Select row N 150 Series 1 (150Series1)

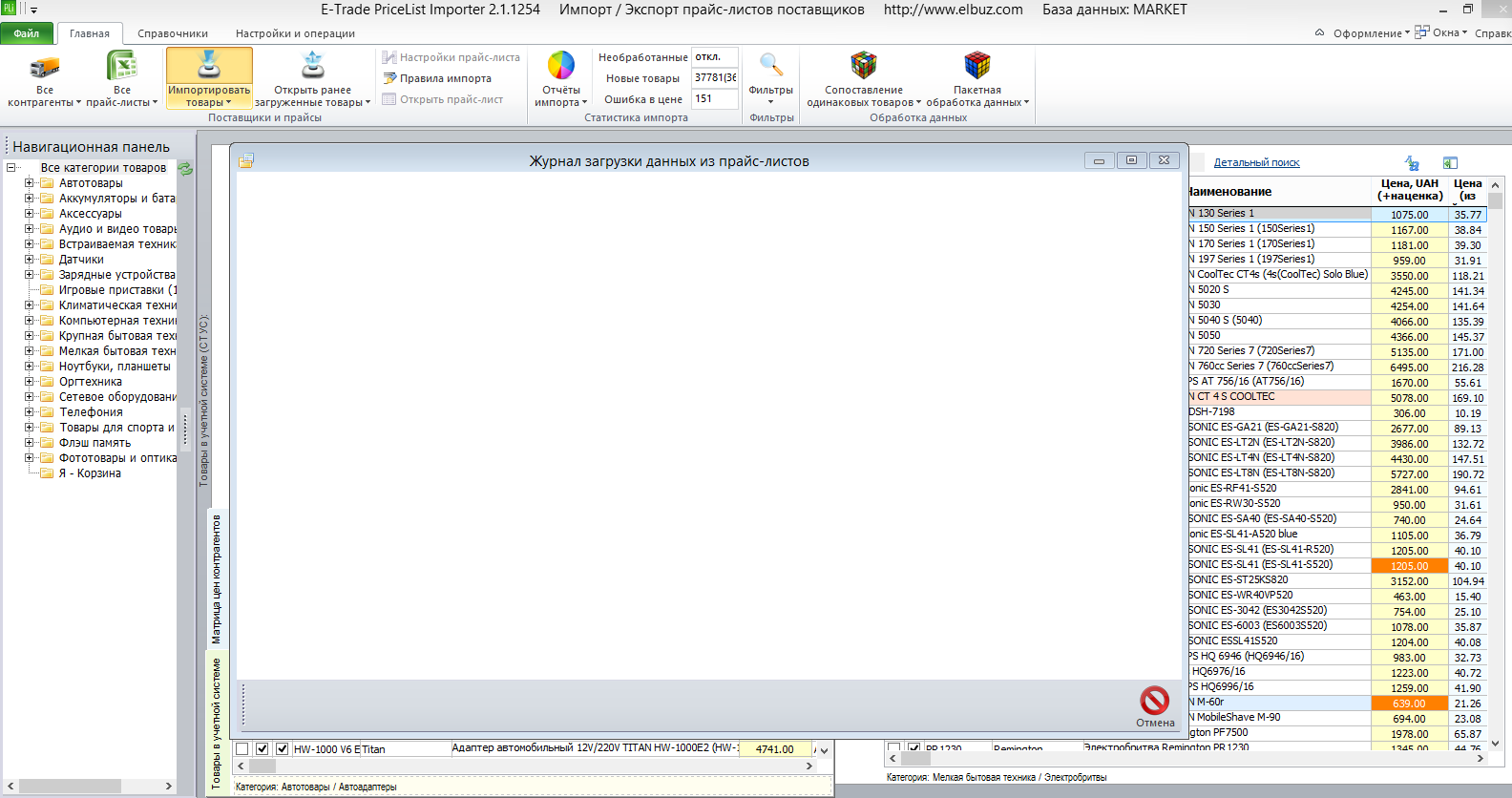[x=1279, y=229]
